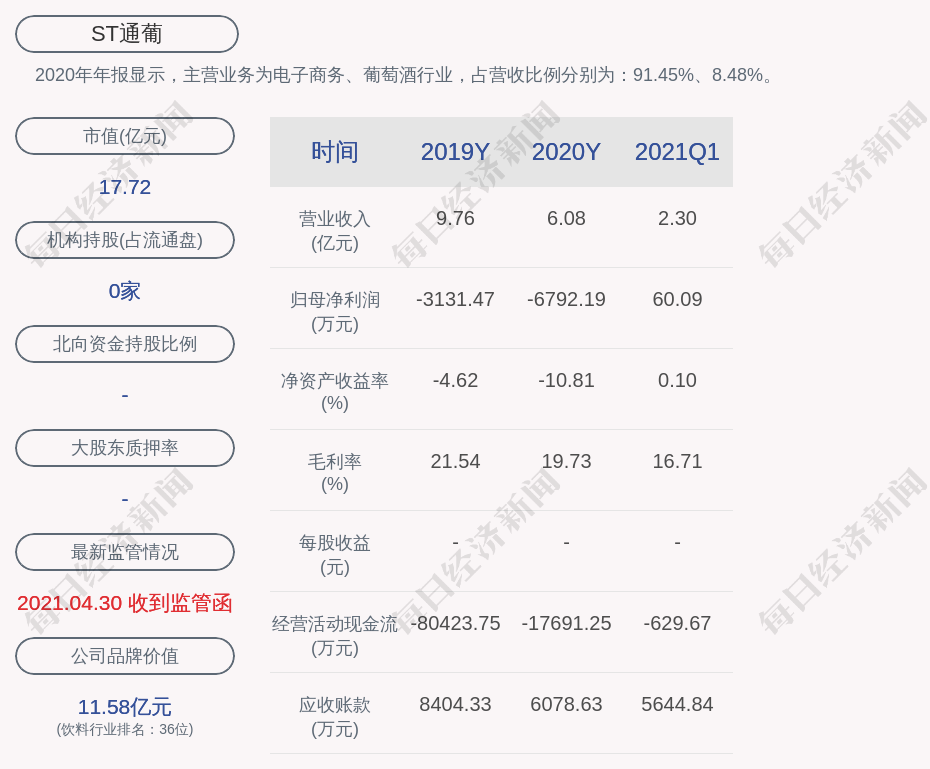Select the 0家 institutional holding value
This screenshot has width=930, height=769.
point(125,291)
